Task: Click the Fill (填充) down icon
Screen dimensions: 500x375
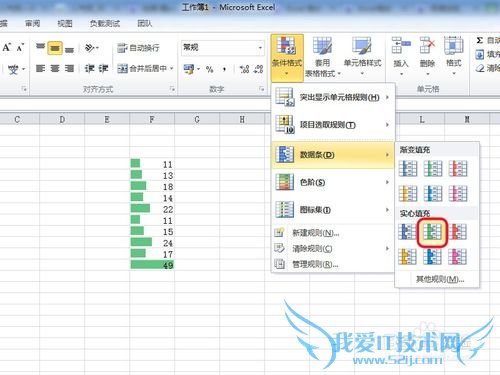Action: (480, 54)
